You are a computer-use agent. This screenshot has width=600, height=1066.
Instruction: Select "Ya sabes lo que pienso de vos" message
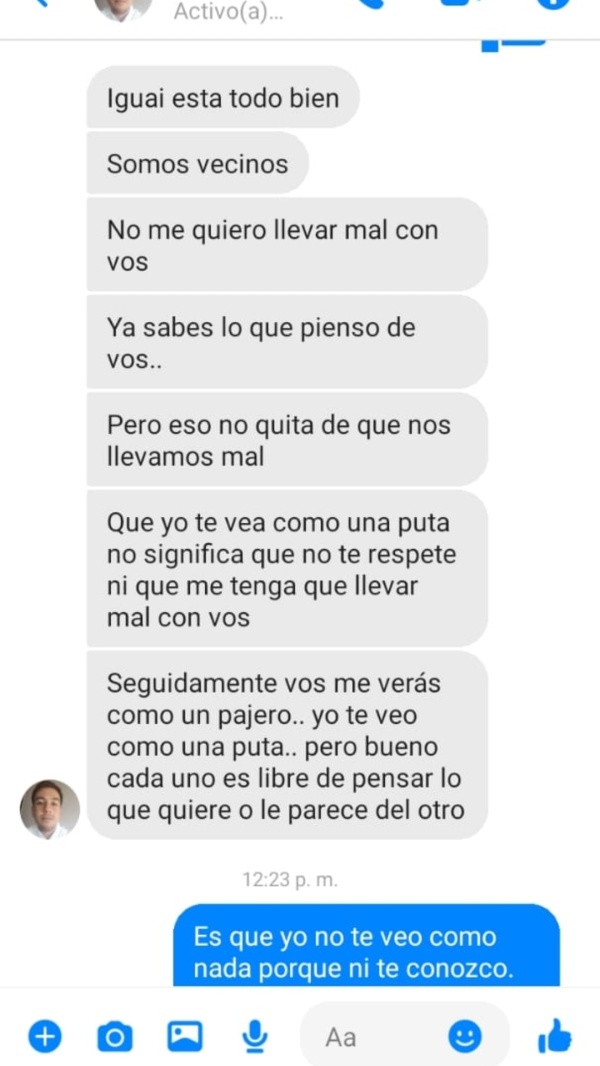pyautogui.click(x=287, y=343)
